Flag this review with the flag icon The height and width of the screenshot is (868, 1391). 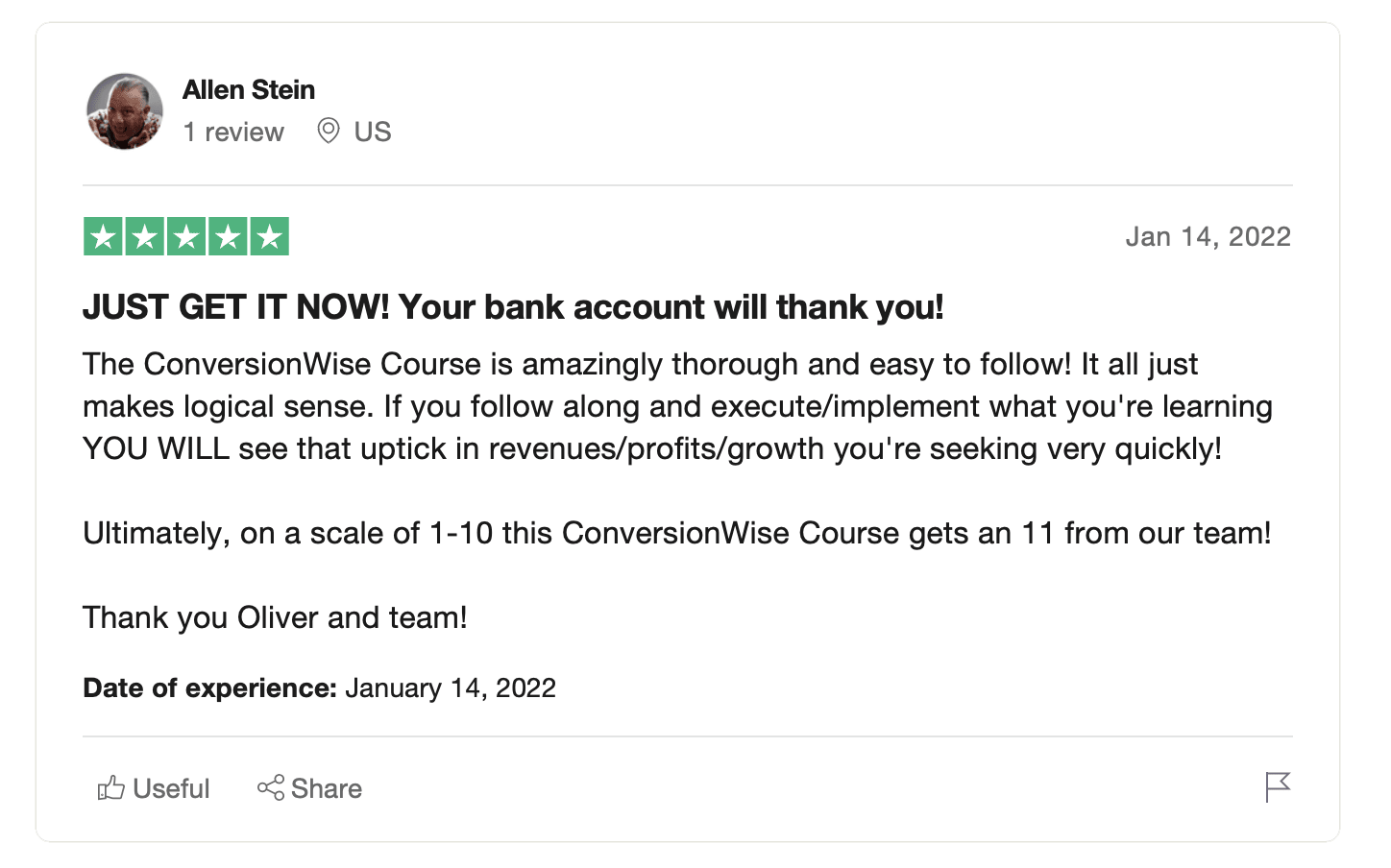(x=1277, y=787)
